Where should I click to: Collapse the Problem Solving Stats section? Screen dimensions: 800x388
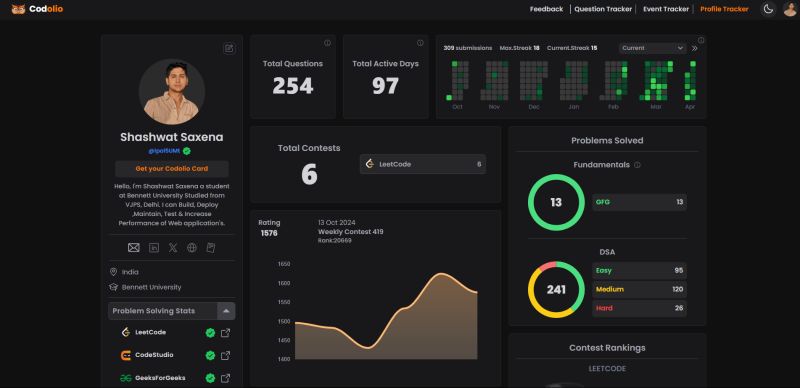pyautogui.click(x=226, y=311)
